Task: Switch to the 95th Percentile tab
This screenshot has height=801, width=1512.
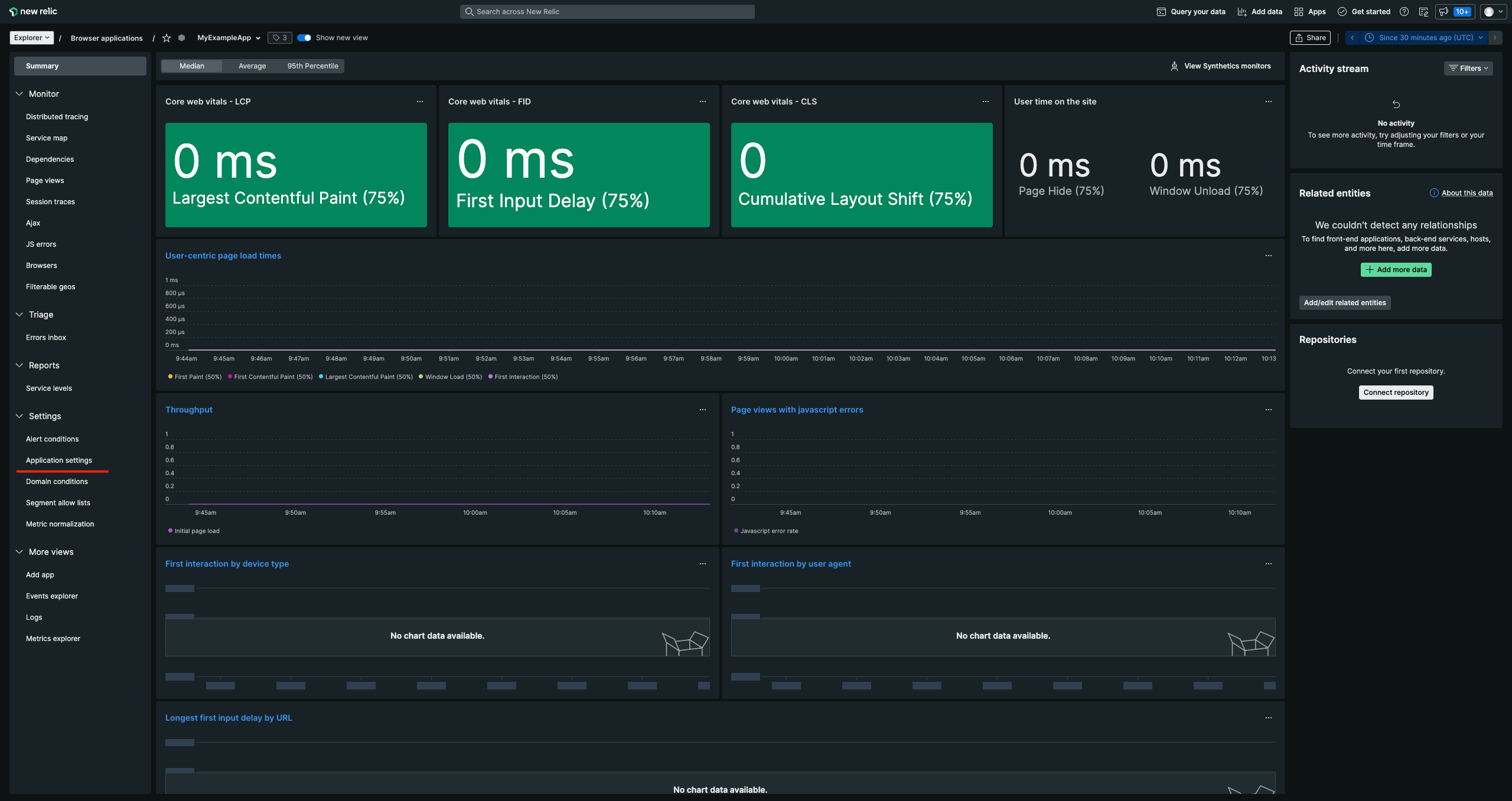Action: (312, 66)
